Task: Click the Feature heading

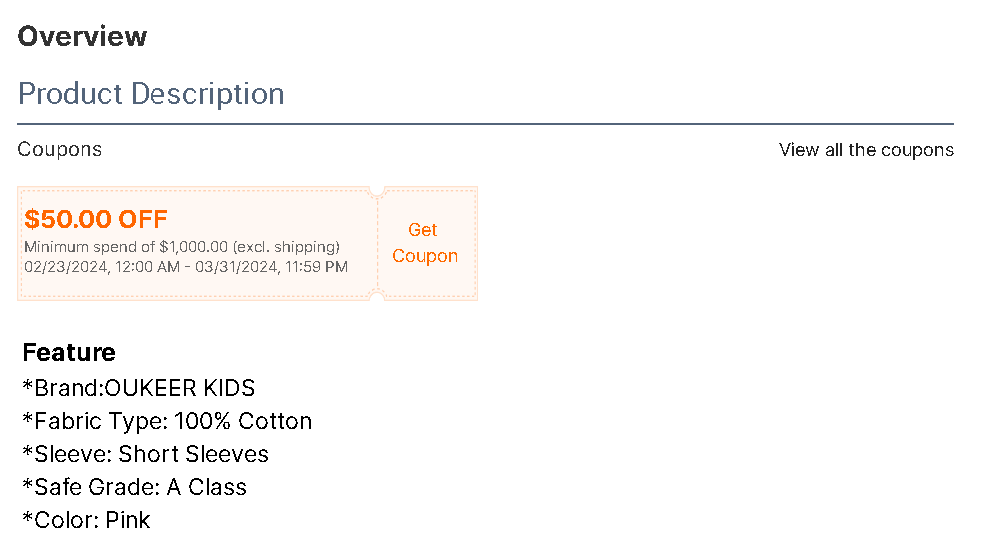Action: [69, 352]
